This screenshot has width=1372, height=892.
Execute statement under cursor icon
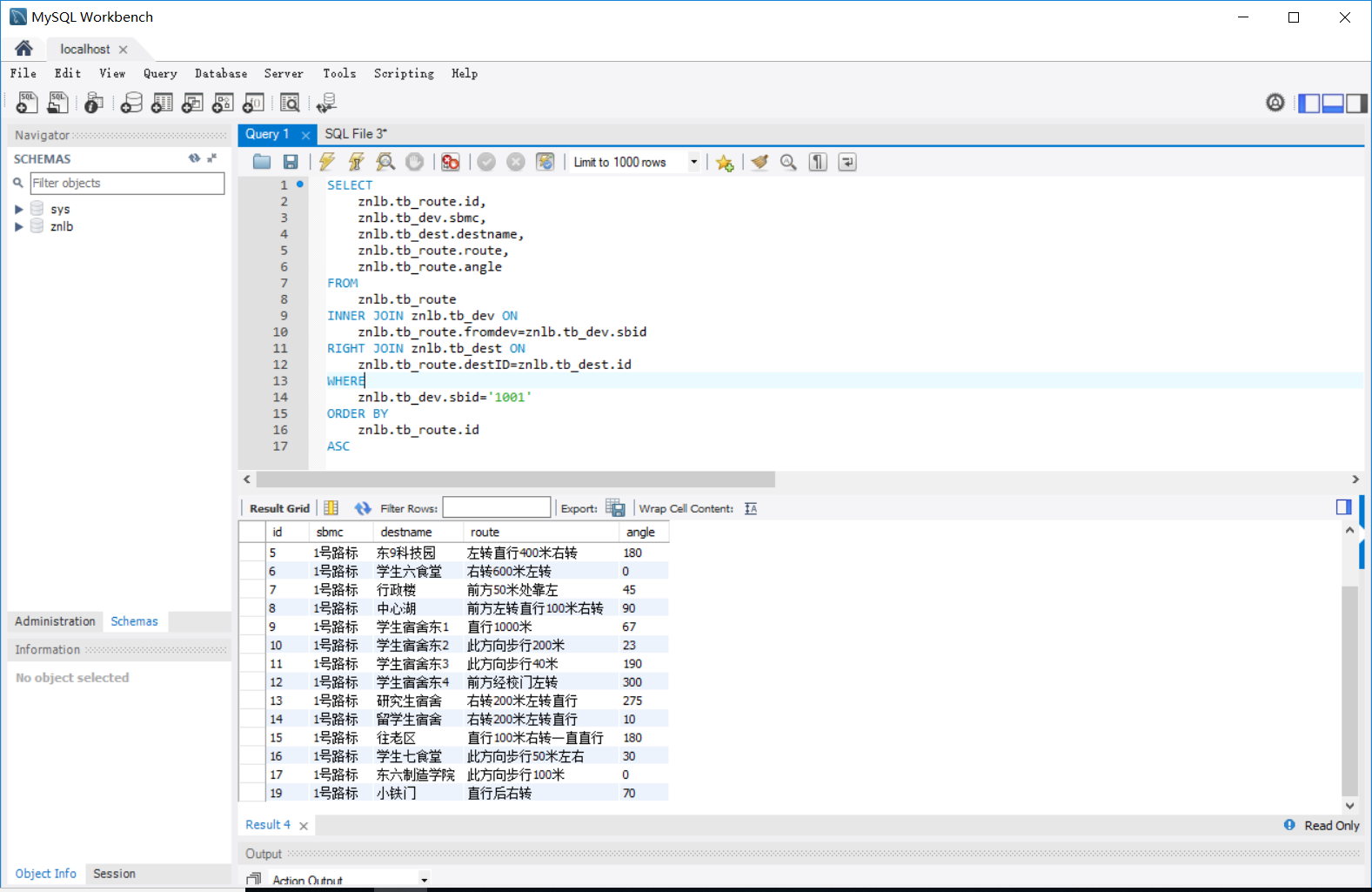point(356,162)
